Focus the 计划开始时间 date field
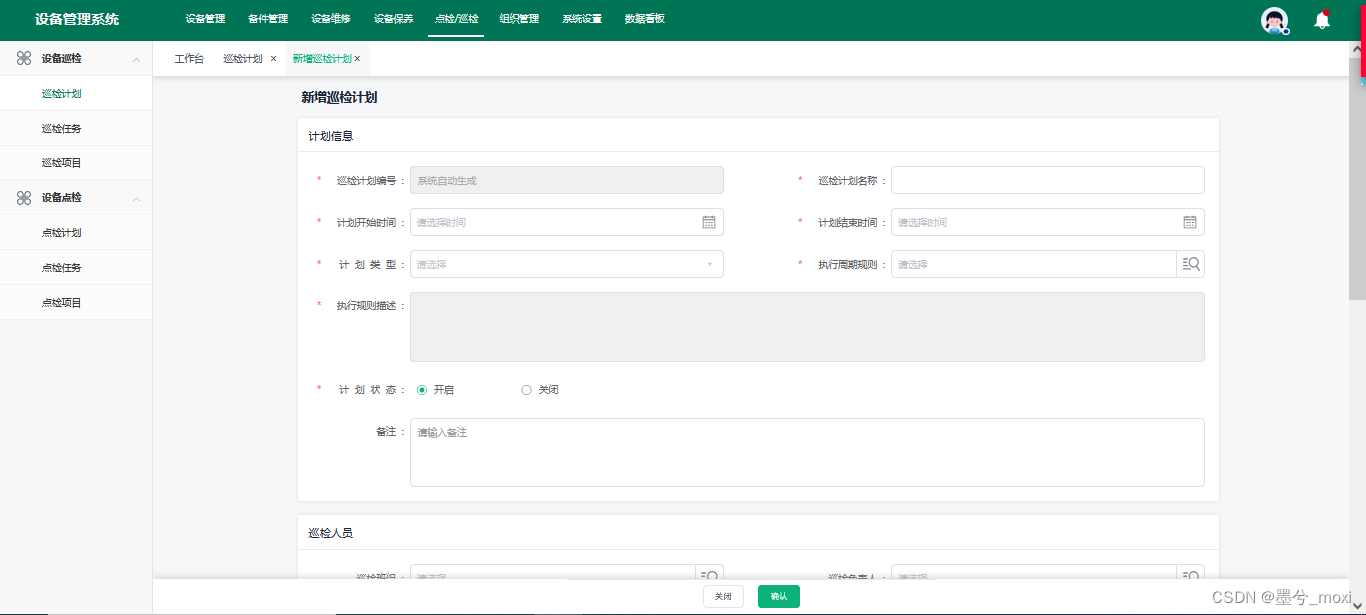 coord(567,222)
